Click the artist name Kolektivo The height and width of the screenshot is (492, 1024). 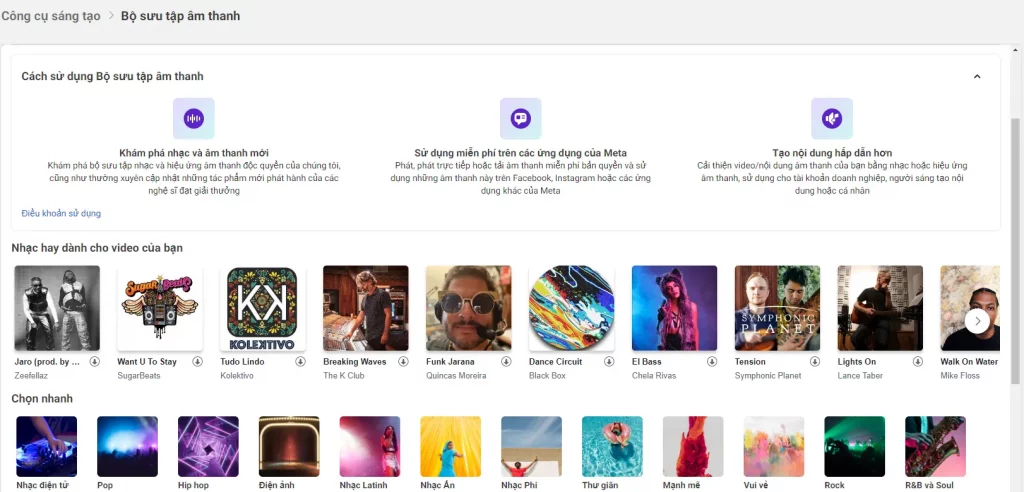pos(237,376)
